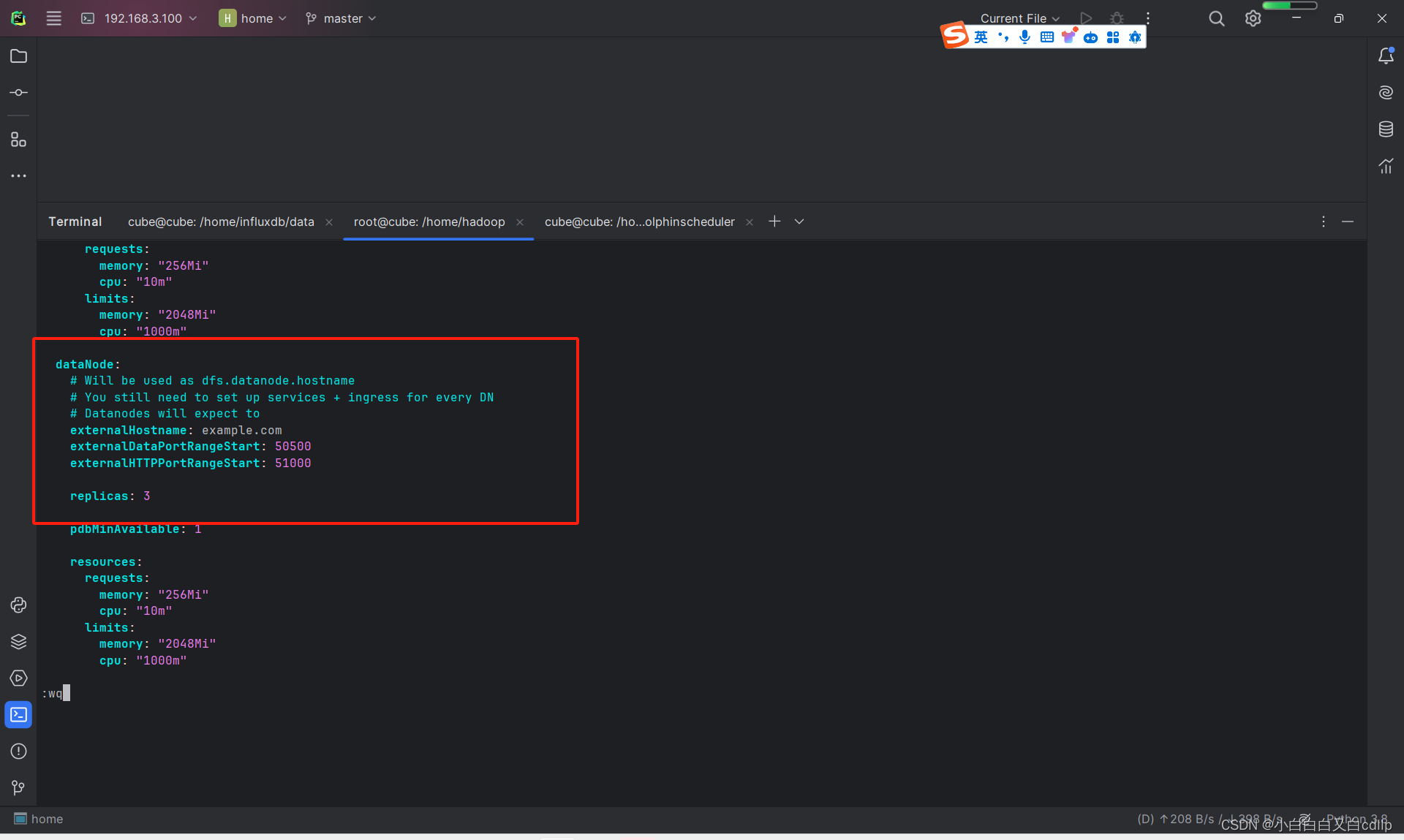Image resolution: width=1404 pixels, height=840 pixels.
Task: Close the influxdb/data terminal tab
Action: [x=329, y=222]
